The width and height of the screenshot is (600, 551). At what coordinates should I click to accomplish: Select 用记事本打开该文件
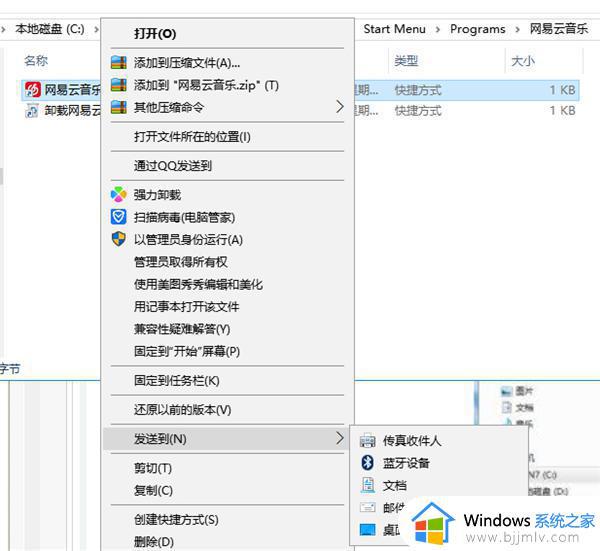tap(186, 306)
